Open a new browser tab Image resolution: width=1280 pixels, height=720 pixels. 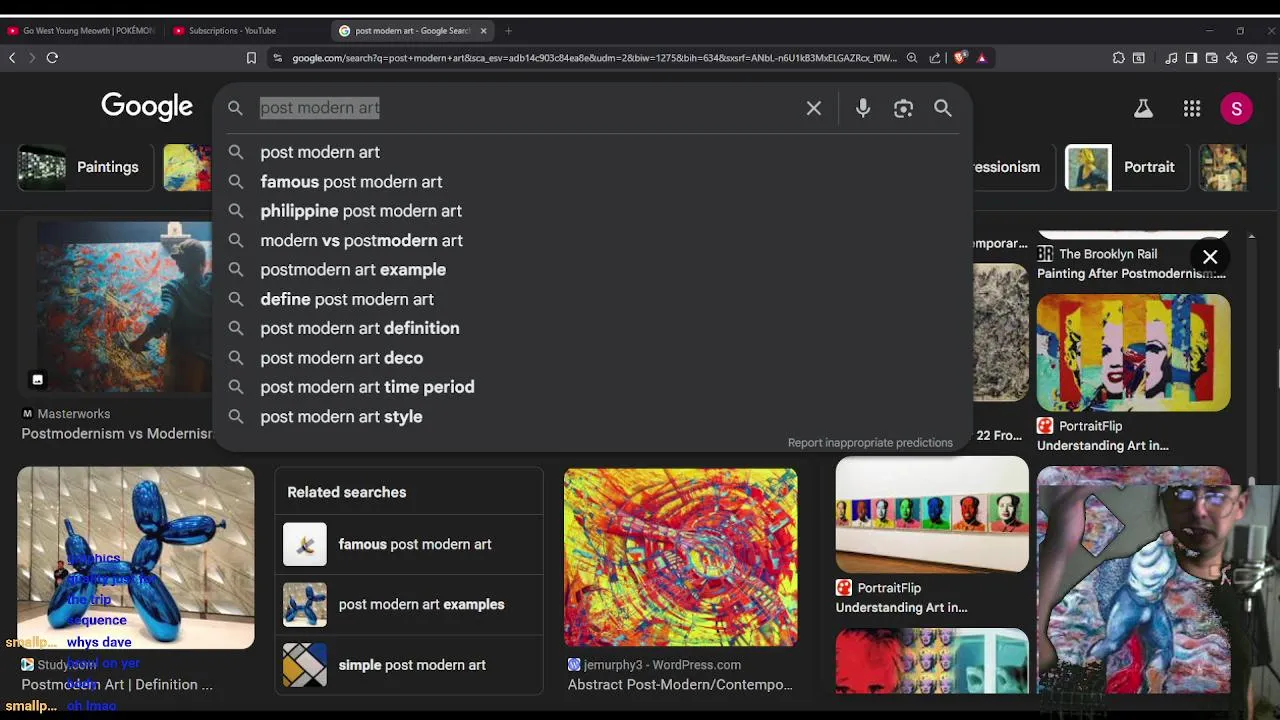(x=508, y=31)
